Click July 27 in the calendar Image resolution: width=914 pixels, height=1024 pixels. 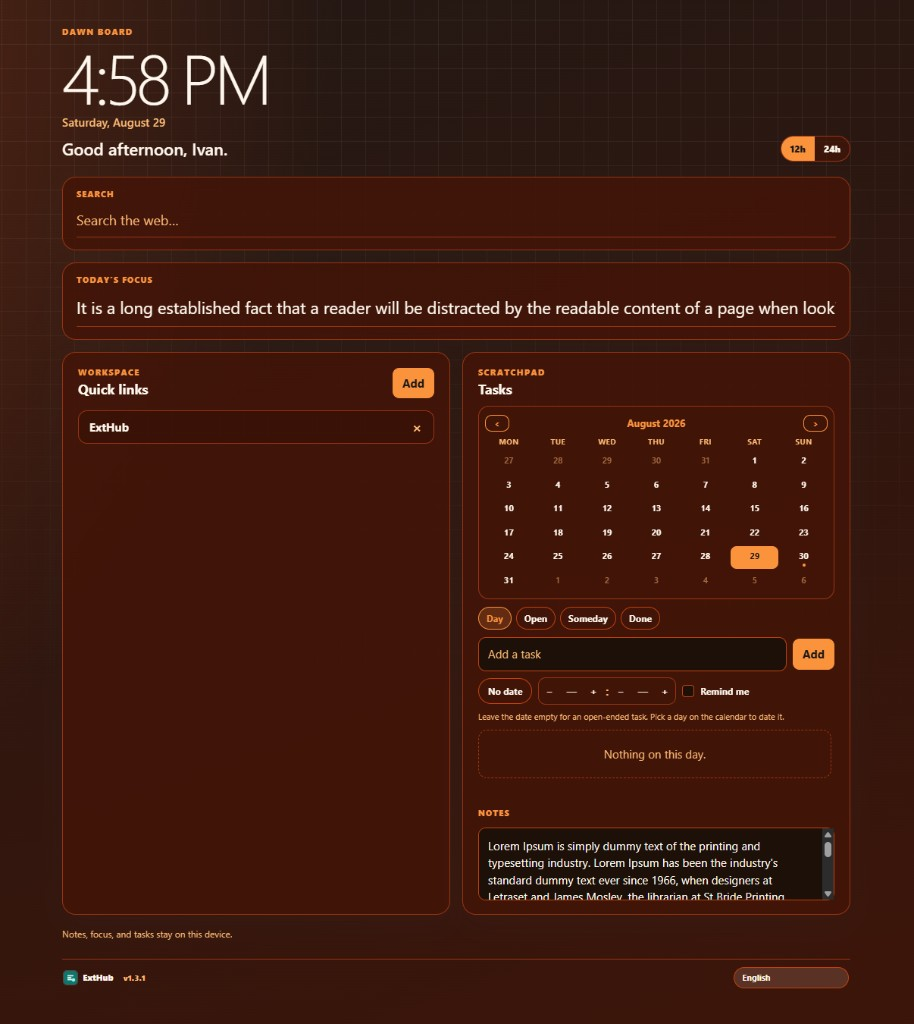(x=509, y=461)
